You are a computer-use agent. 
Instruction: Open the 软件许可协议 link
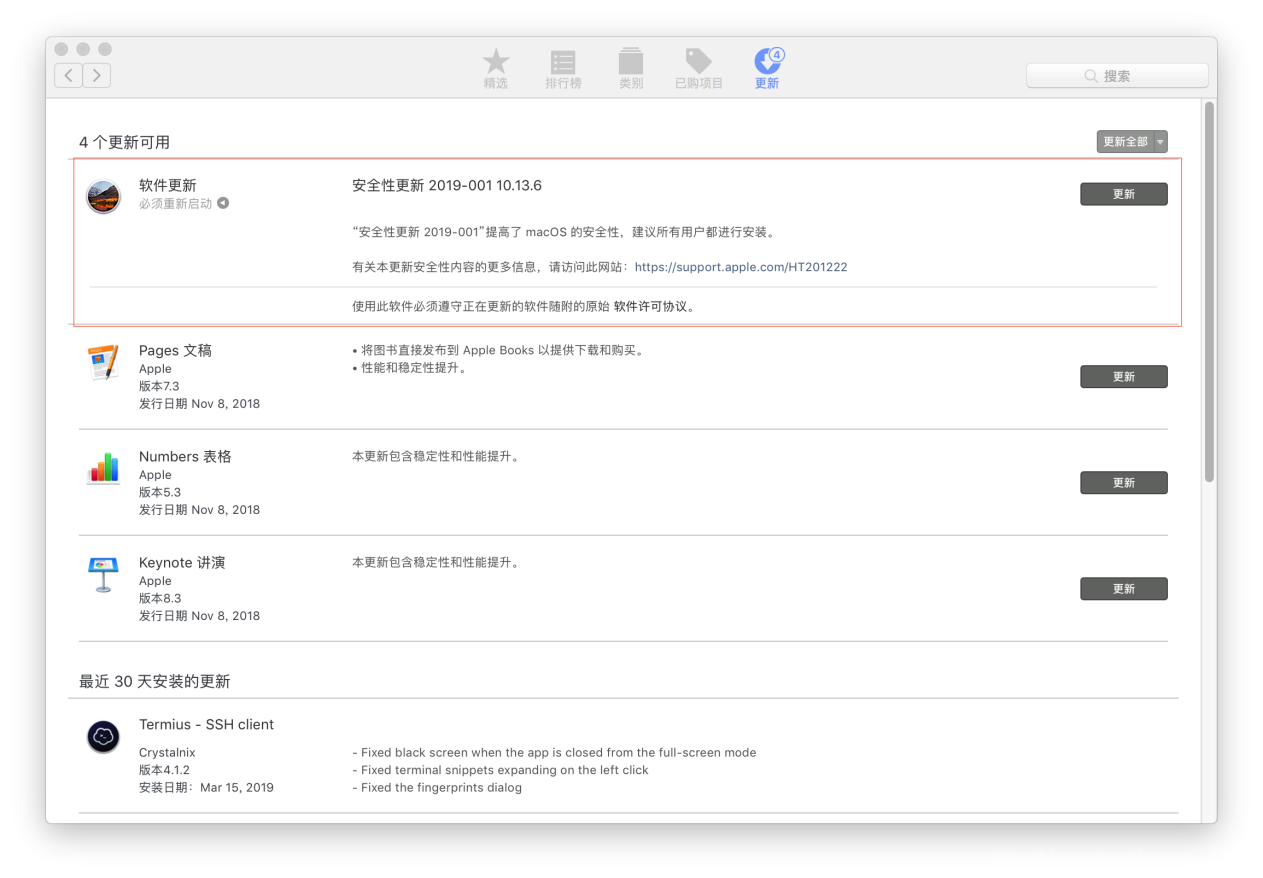649,306
